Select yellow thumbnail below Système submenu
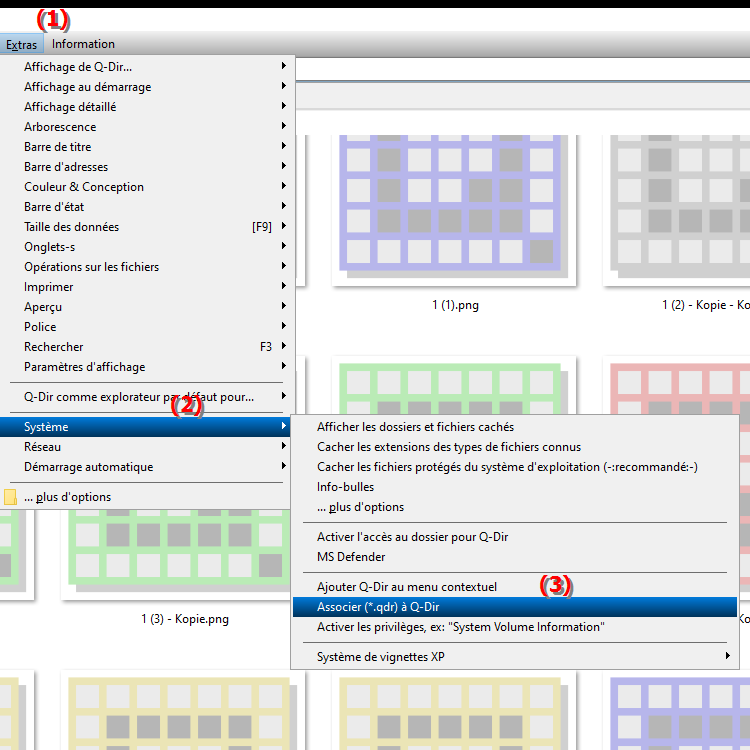The width and height of the screenshot is (750, 750). click(454, 710)
